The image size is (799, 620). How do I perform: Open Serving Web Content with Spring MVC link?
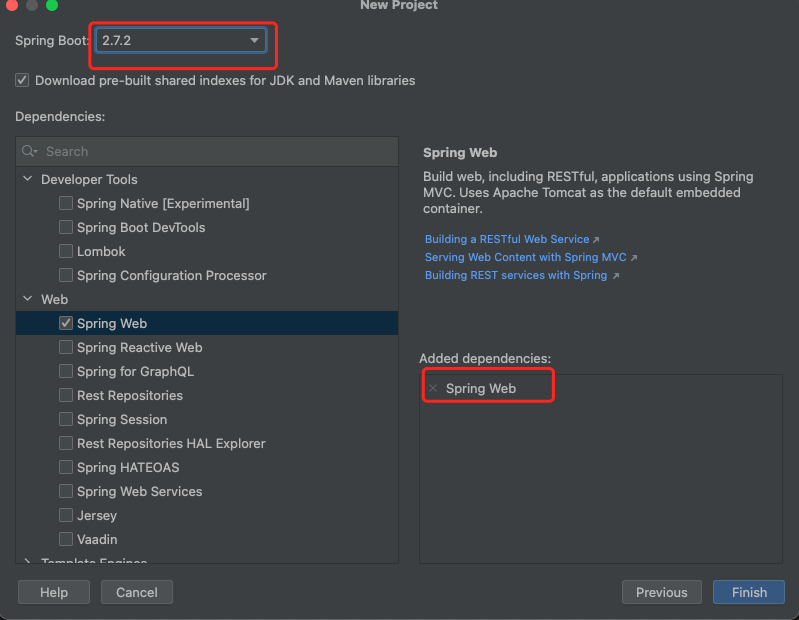tap(526, 258)
